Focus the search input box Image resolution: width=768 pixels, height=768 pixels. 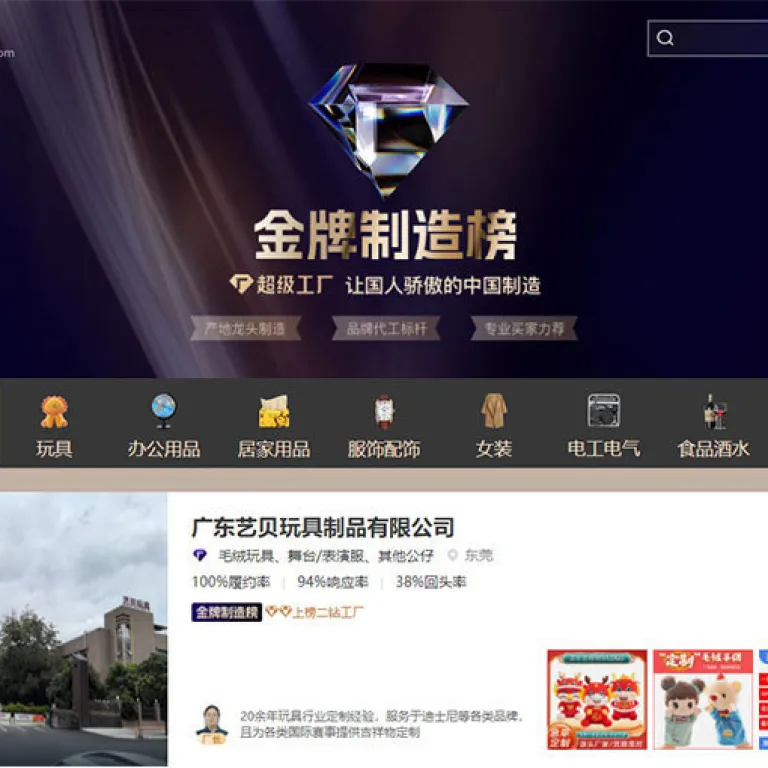[x=708, y=38]
